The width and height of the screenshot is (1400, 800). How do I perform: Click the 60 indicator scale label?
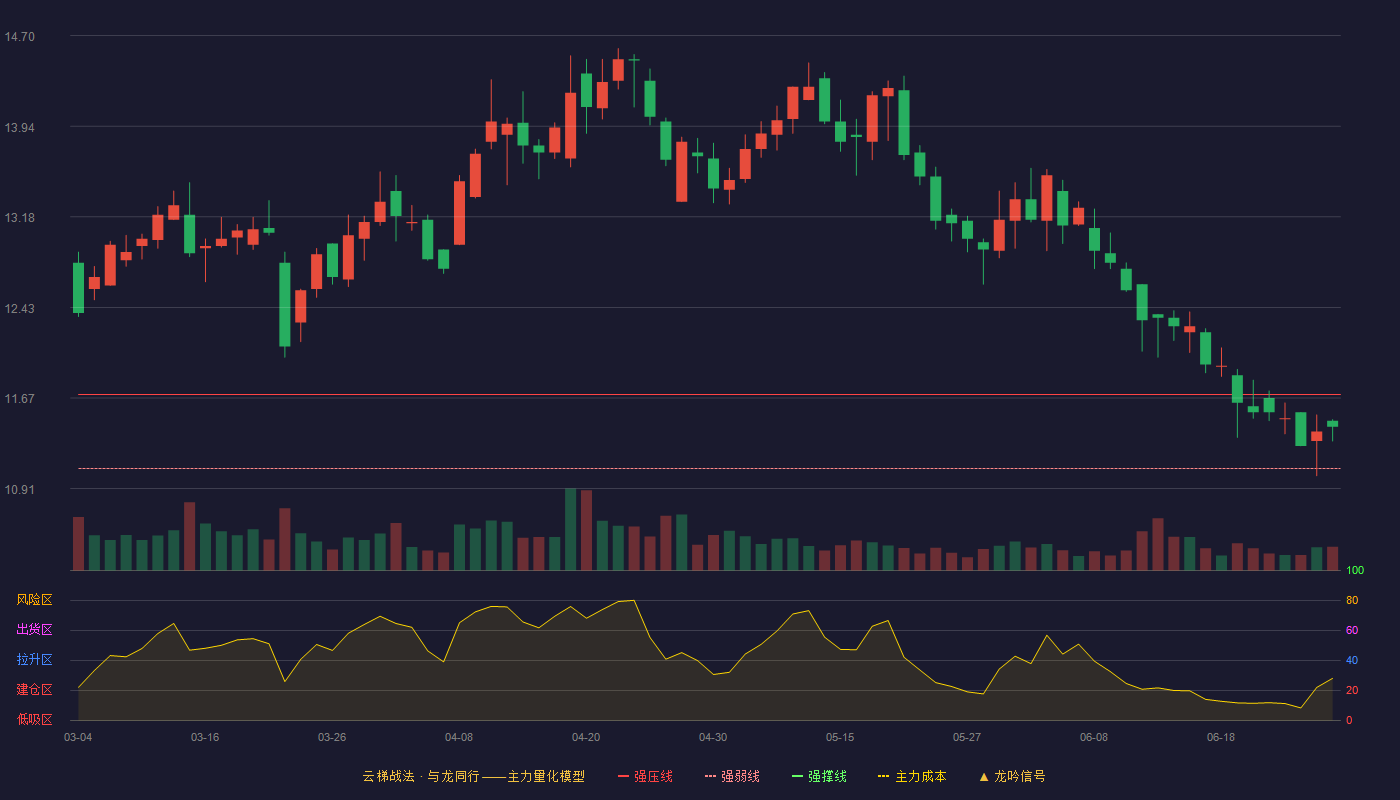tap(1352, 631)
